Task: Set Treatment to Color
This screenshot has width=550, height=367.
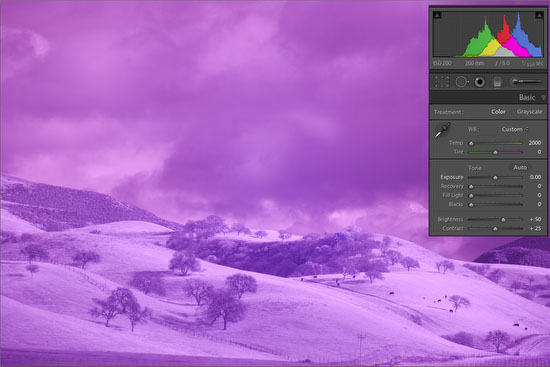Action: [498, 112]
